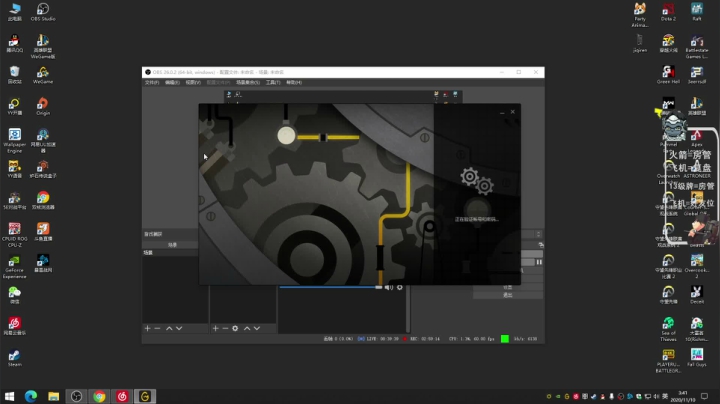The height and width of the screenshot is (404, 720).
Task: Open the Recycle Bin desktop icon
Action: pyautogui.click(x=14, y=75)
